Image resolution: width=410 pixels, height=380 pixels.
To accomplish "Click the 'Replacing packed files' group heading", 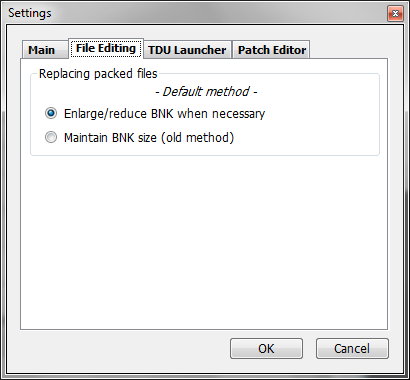I will [x=98, y=74].
